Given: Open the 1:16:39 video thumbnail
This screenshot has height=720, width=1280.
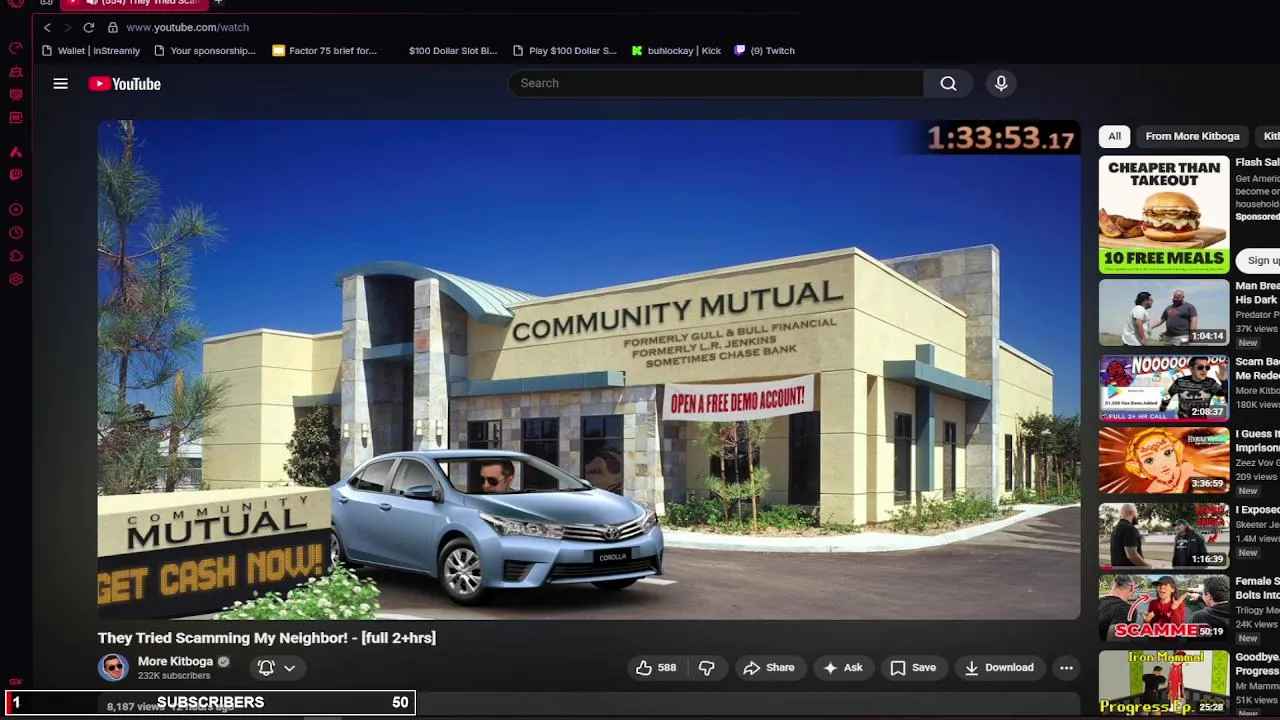Looking at the screenshot, I should [x=1164, y=535].
